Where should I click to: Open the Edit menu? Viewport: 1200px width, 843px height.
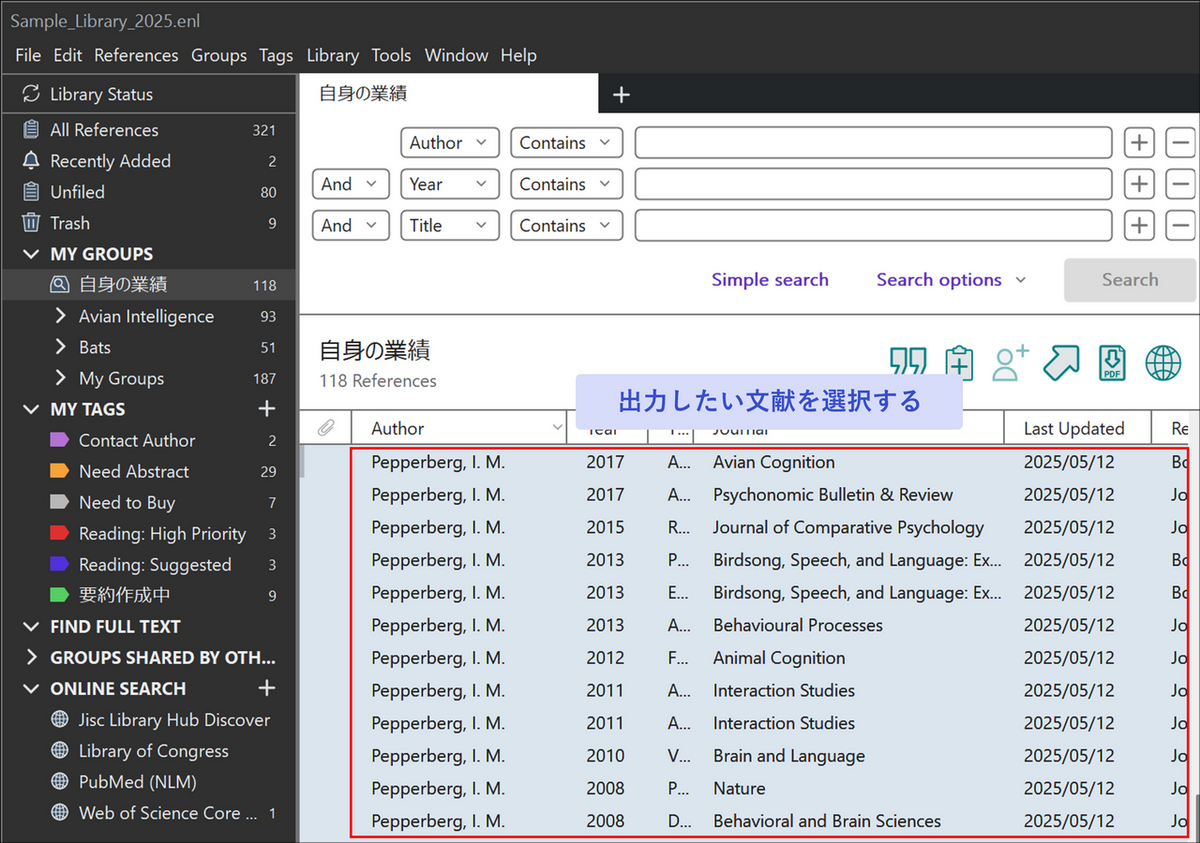point(68,55)
